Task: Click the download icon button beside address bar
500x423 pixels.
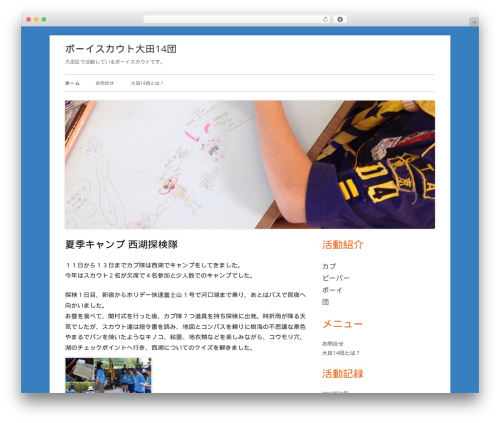Action: pyautogui.click(x=340, y=19)
